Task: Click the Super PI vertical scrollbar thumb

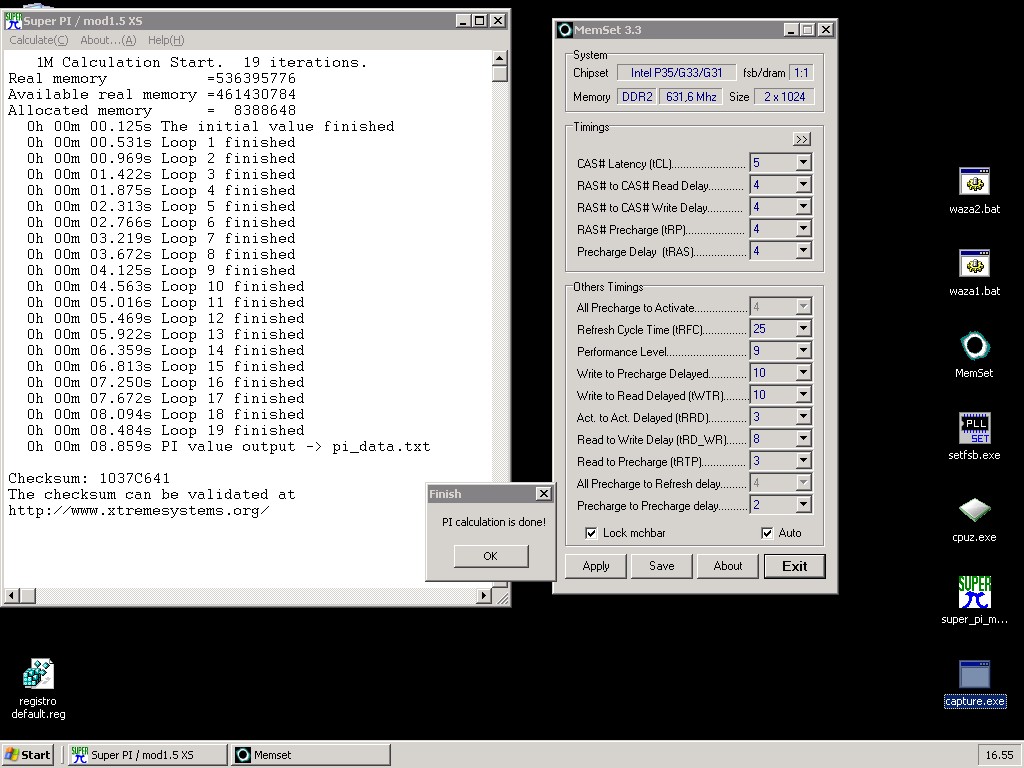Action: pos(500,74)
